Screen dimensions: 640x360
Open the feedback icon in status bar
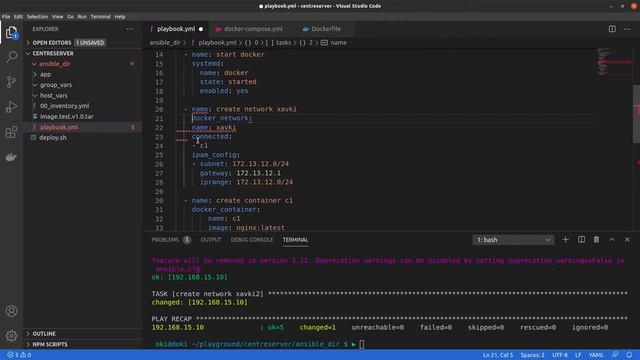[615, 355]
